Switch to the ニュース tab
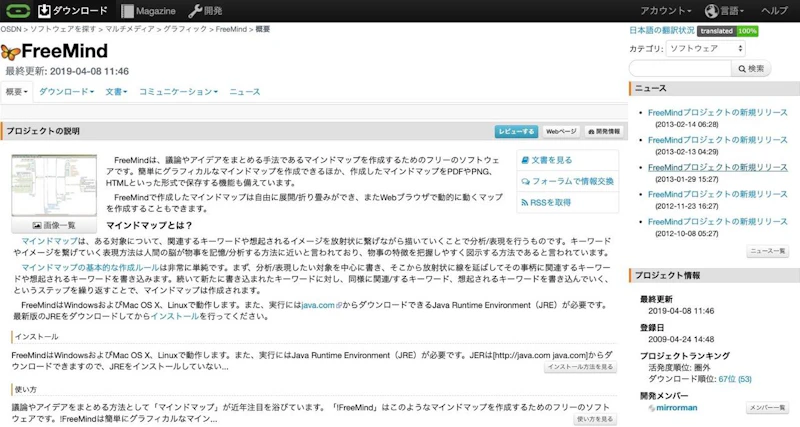This screenshot has width=800, height=427. coord(244,92)
